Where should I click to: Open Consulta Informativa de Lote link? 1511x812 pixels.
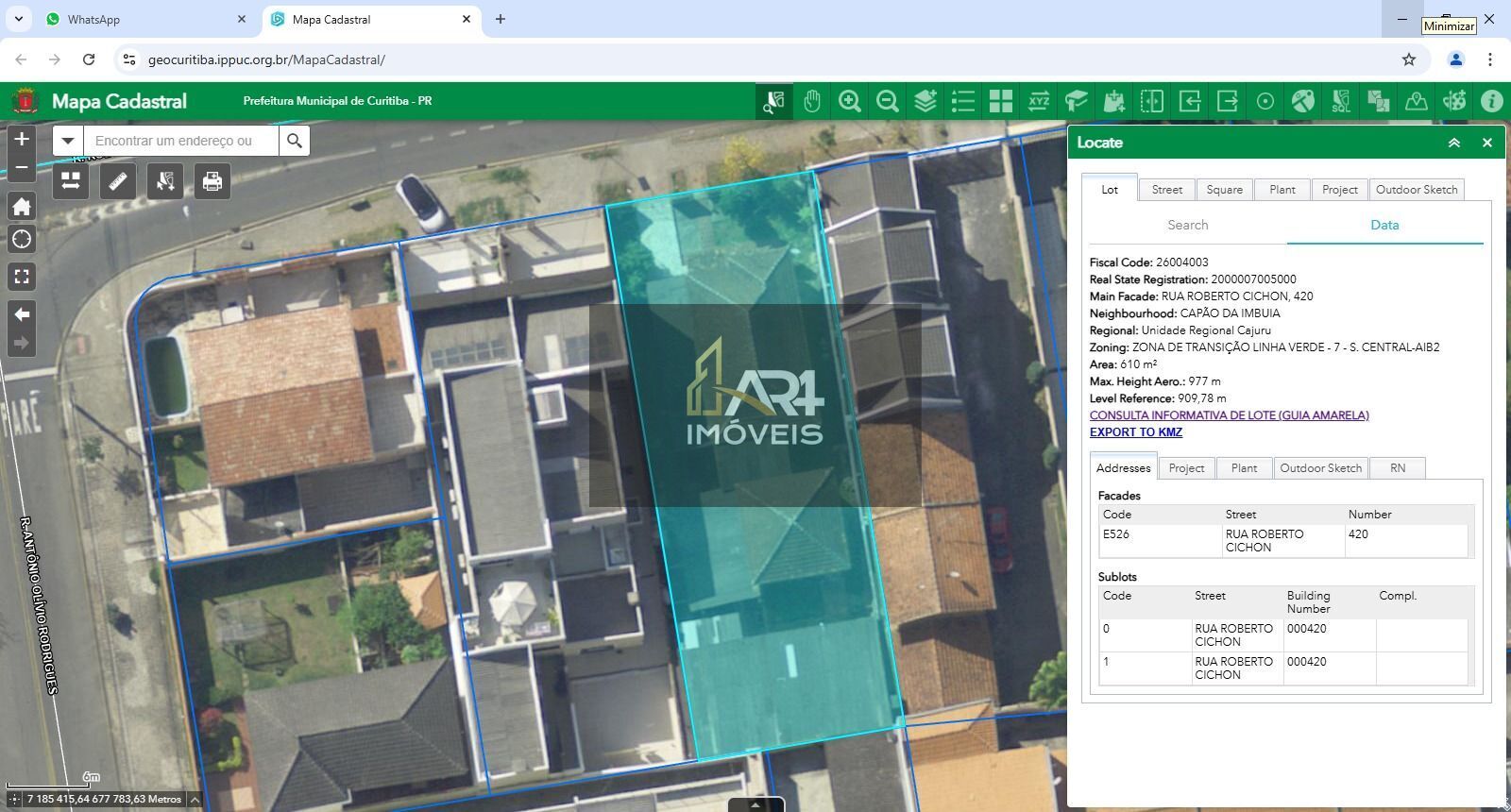(x=1229, y=415)
